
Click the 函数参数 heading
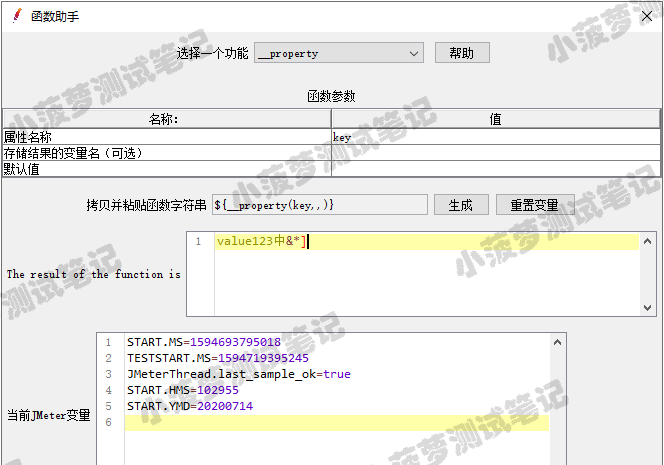point(331,97)
